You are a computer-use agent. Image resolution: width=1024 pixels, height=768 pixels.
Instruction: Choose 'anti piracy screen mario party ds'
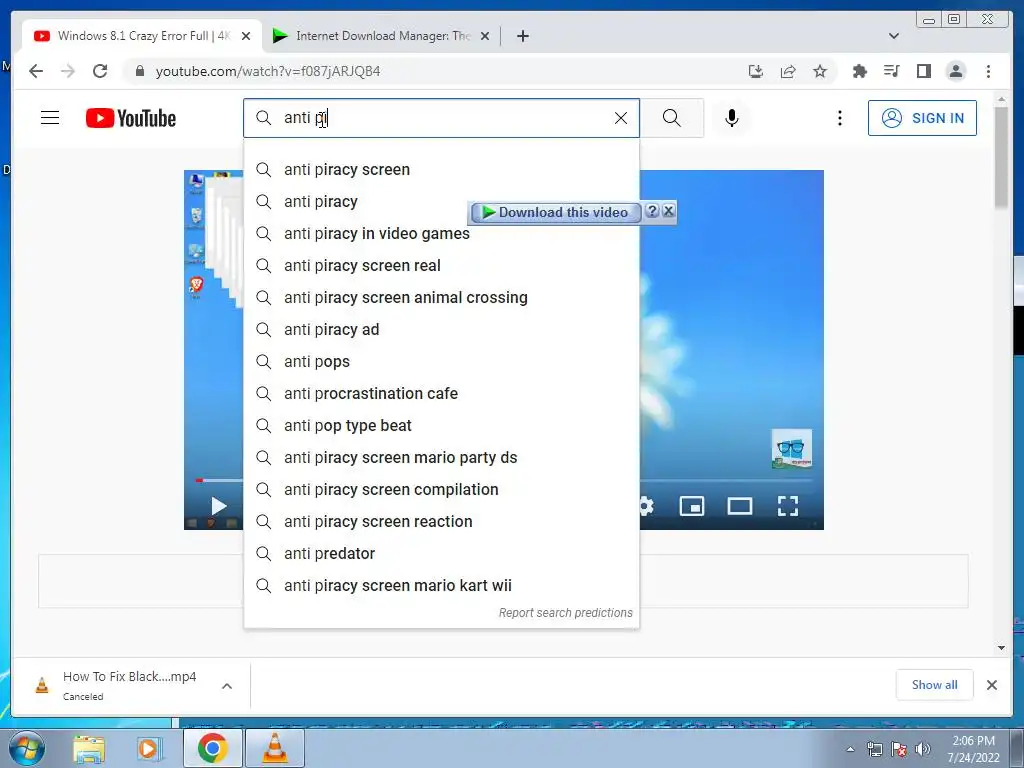point(441,458)
